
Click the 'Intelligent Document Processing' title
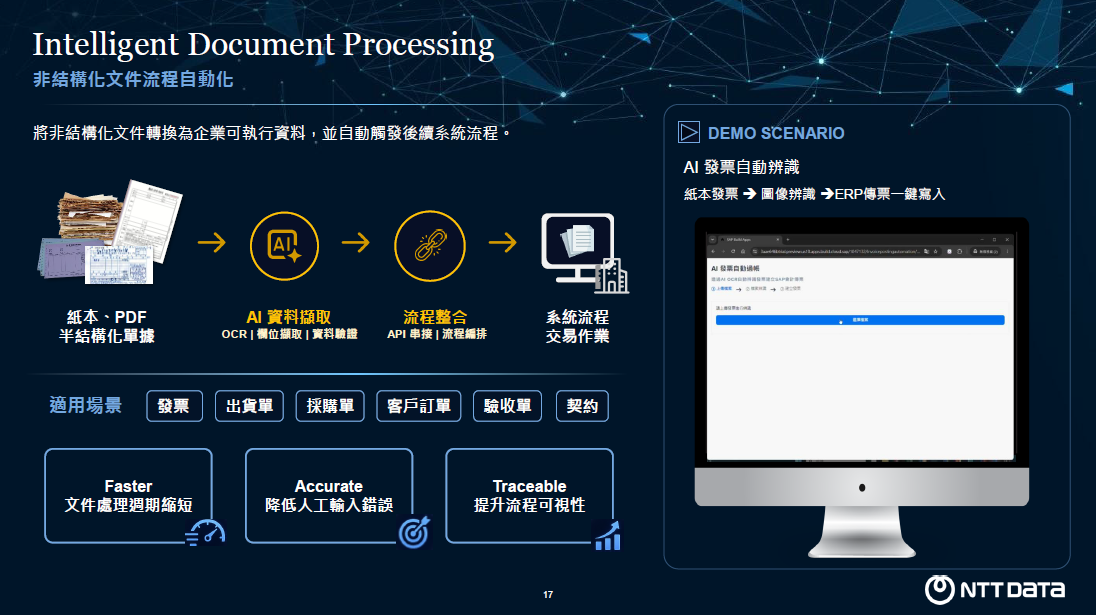(264, 44)
